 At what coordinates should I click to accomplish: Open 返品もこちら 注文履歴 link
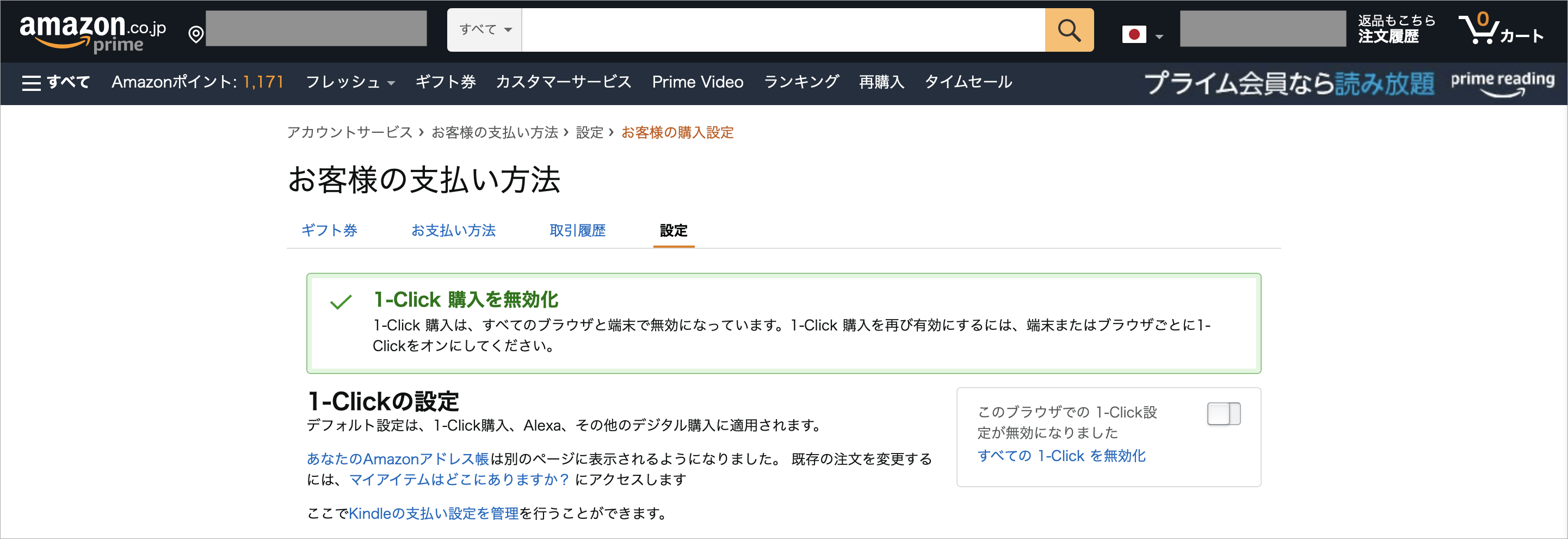[x=1397, y=29]
